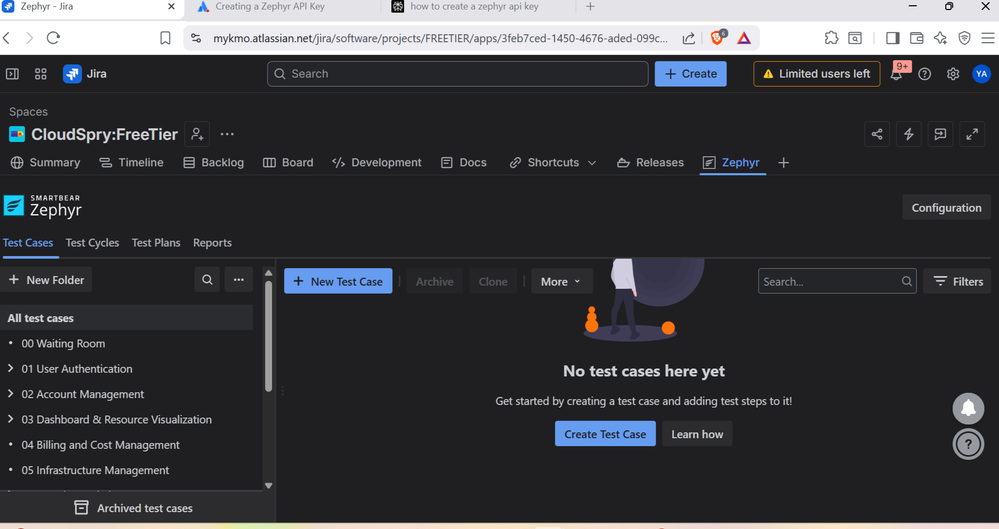Search folders with the magnifier icon
The image size is (999, 529).
click(x=207, y=280)
